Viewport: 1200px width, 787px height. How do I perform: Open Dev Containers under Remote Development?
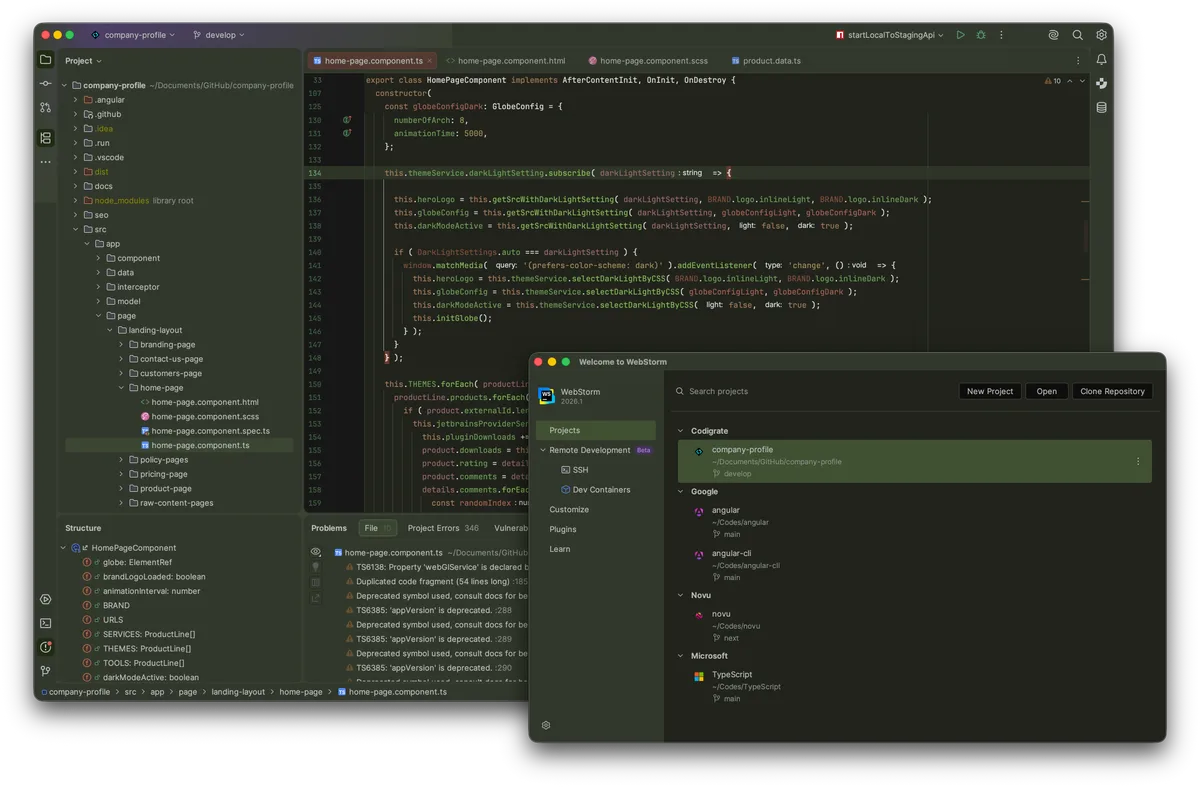pyautogui.click(x=595, y=490)
